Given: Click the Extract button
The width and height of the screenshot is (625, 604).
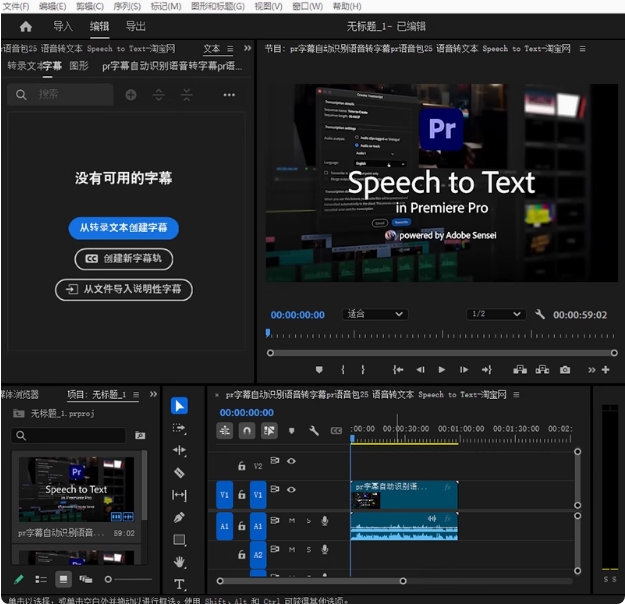Looking at the screenshot, I should tap(542, 370).
